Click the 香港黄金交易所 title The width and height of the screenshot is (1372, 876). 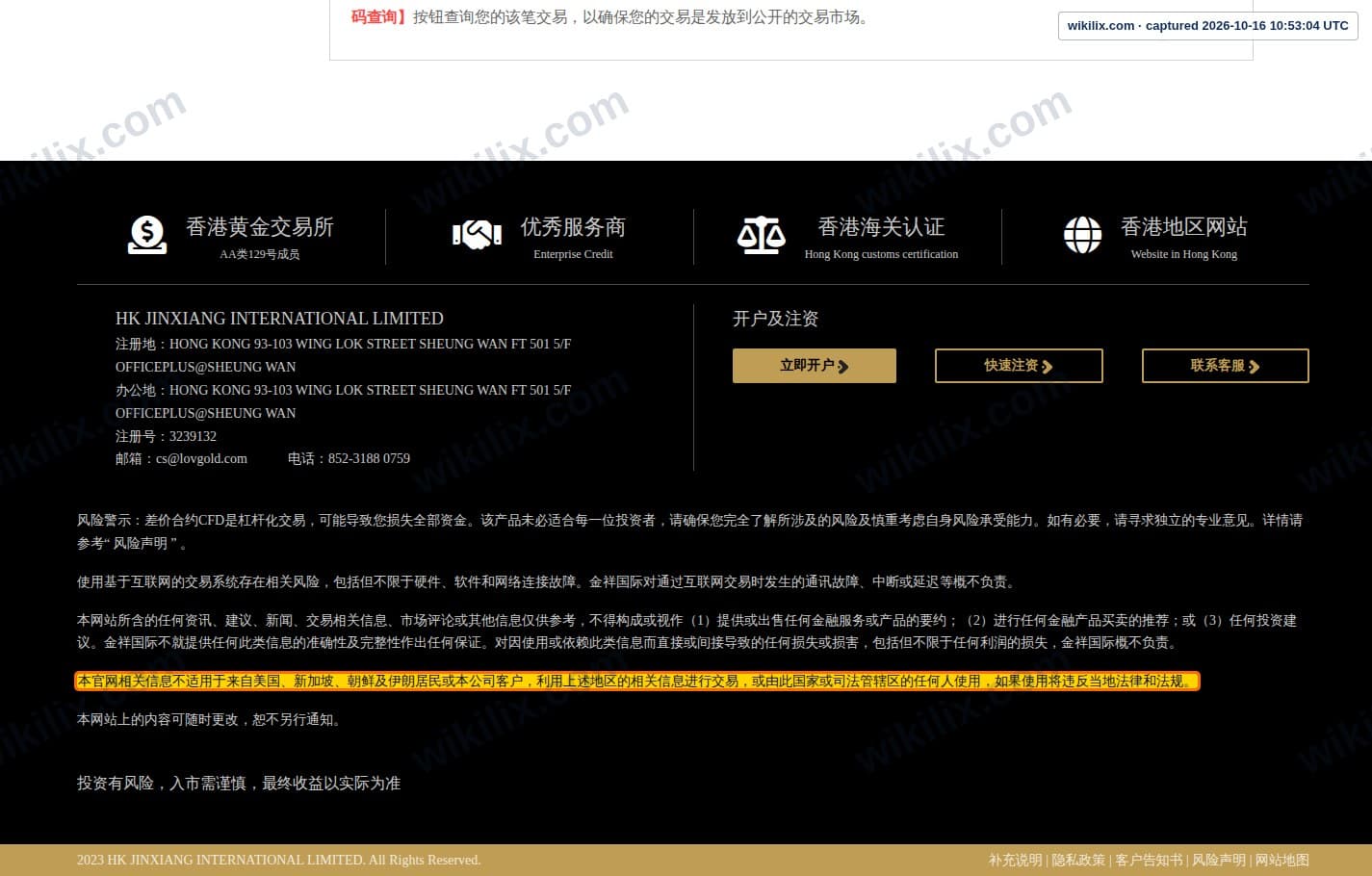click(x=260, y=227)
